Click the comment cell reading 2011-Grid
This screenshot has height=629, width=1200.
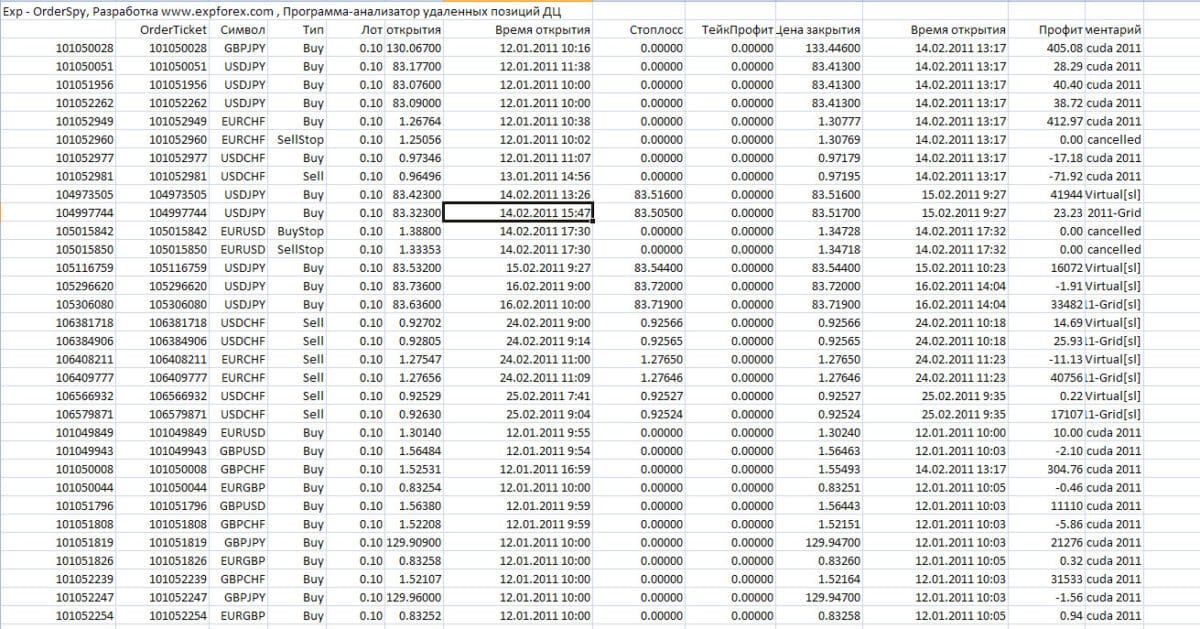1114,213
